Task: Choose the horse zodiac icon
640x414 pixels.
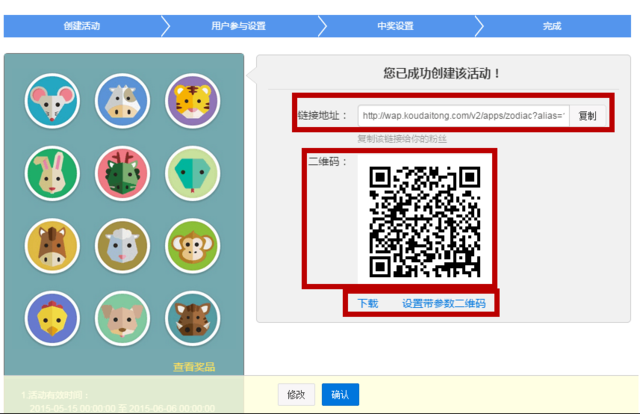Action: (52, 246)
